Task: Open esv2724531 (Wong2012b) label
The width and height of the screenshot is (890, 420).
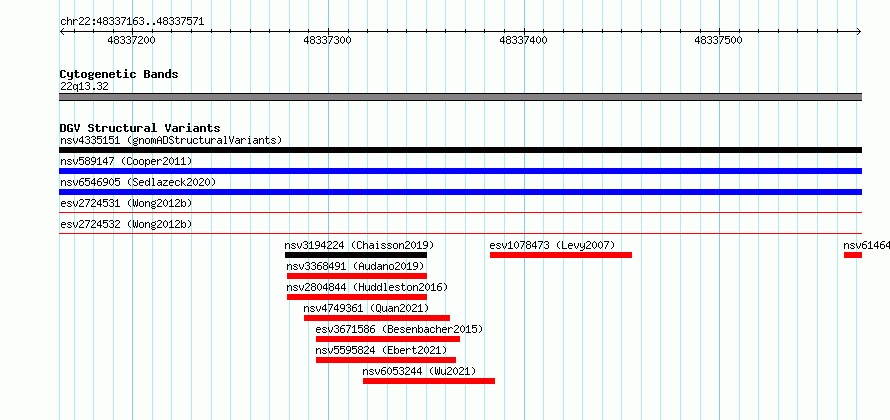Action: 126,203
